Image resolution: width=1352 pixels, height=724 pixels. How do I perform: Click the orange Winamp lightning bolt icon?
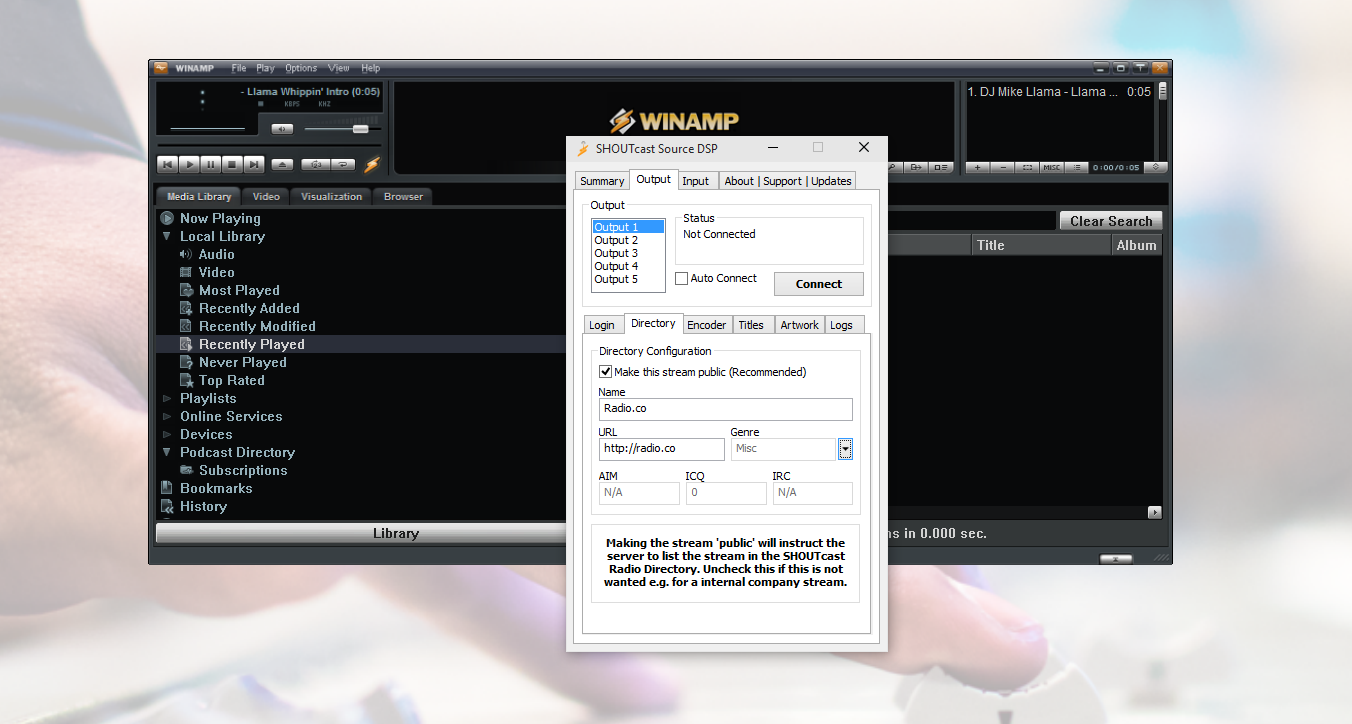coord(372,164)
